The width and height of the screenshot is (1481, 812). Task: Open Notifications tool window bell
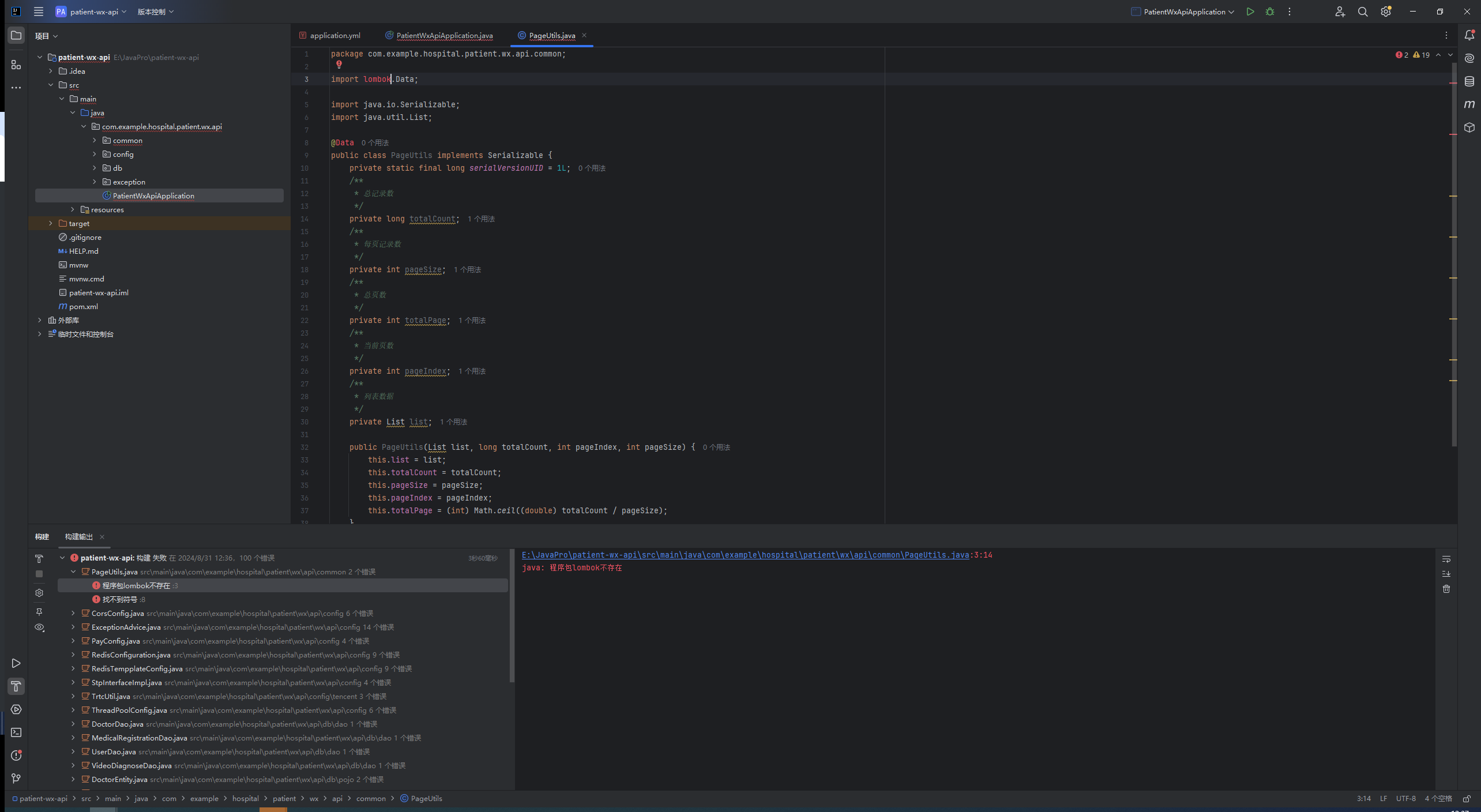[x=1469, y=36]
